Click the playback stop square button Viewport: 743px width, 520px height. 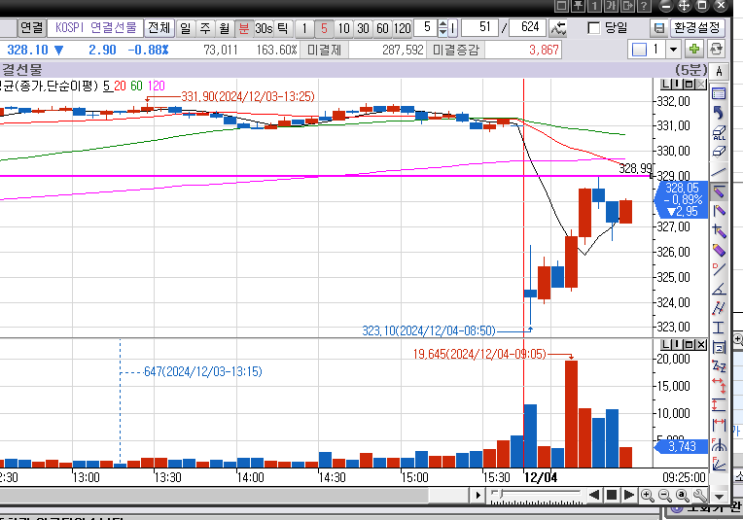pyautogui.click(x=612, y=495)
